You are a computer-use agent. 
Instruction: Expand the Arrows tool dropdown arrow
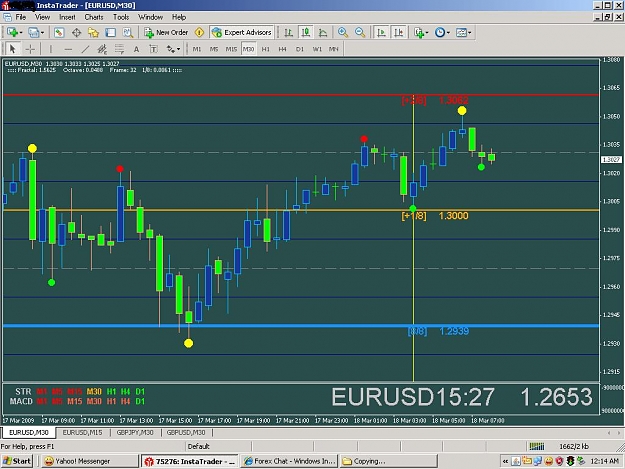tap(178, 49)
